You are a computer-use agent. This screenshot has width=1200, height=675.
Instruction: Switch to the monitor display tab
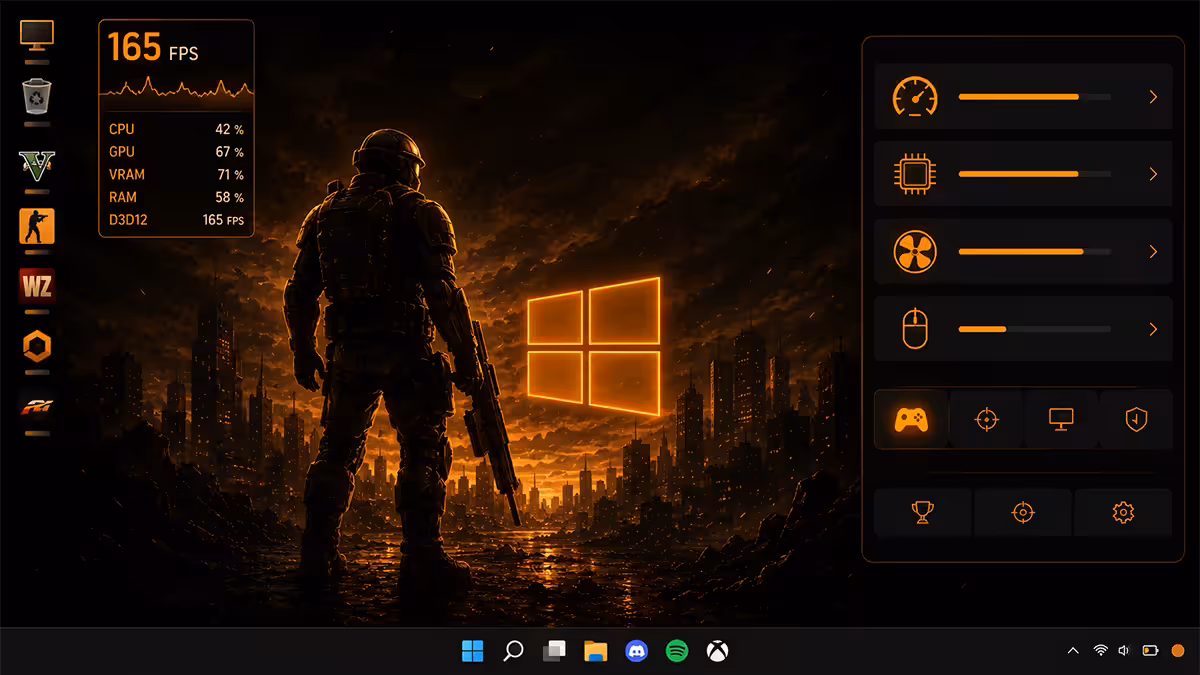pos(1061,419)
